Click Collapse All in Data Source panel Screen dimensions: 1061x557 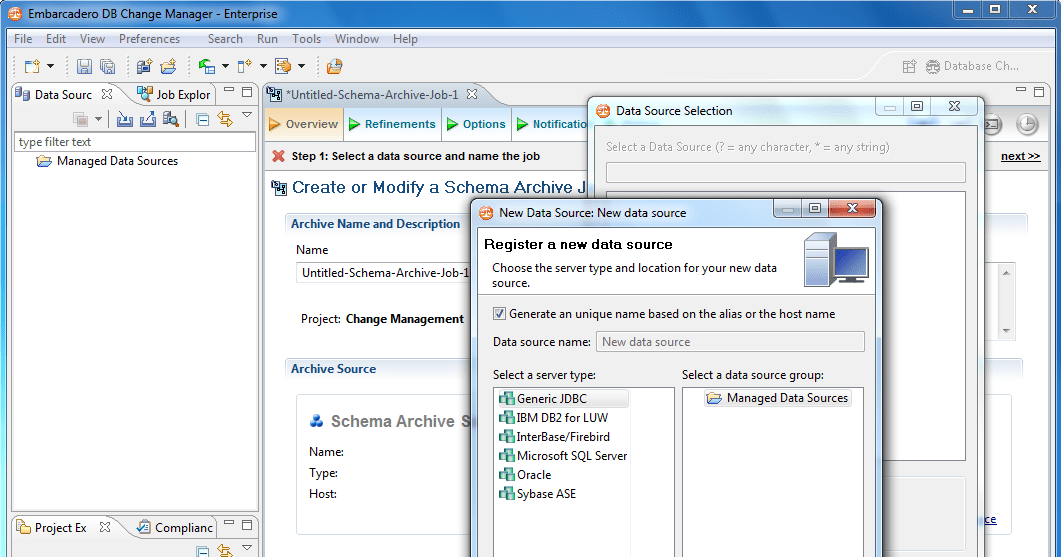coord(202,120)
